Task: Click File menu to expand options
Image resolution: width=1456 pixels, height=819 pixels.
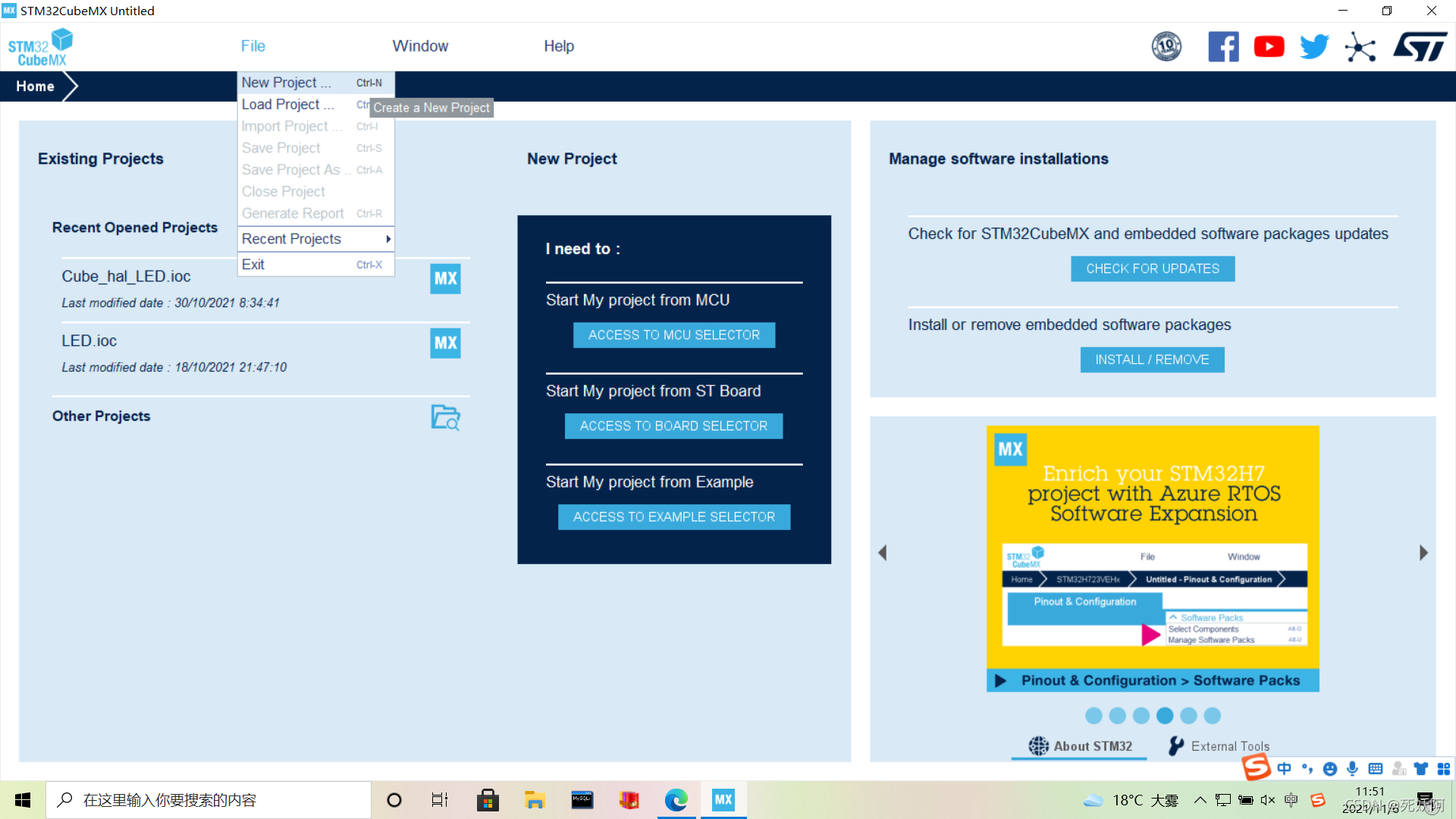Action: [x=252, y=46]
